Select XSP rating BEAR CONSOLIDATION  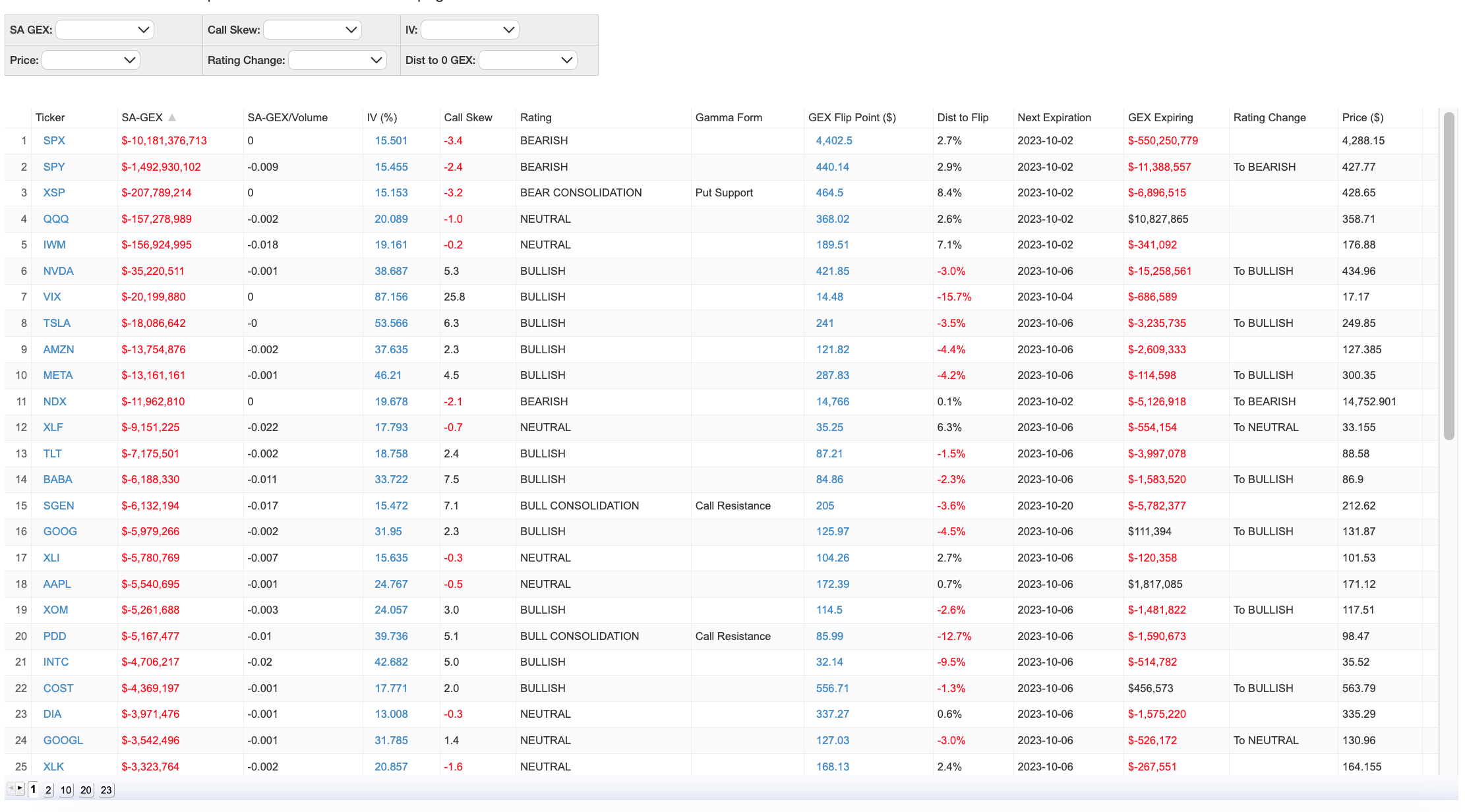point(581,192)
